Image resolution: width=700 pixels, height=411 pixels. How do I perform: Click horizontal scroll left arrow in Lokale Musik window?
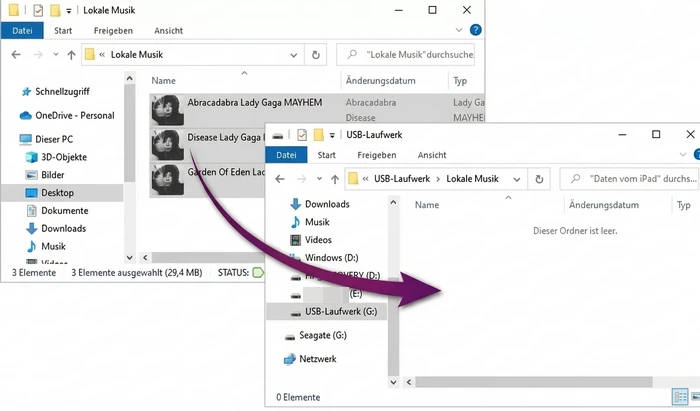145,257
